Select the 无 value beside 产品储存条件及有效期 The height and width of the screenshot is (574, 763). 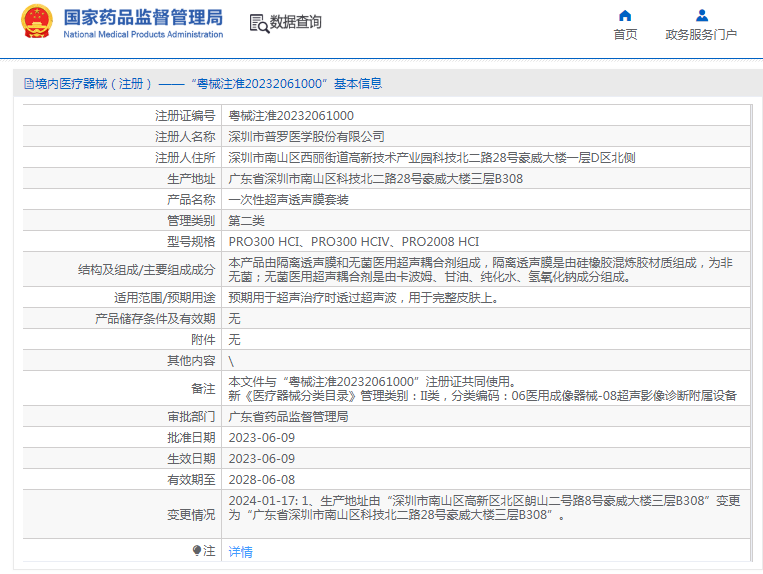coord(235,318)
